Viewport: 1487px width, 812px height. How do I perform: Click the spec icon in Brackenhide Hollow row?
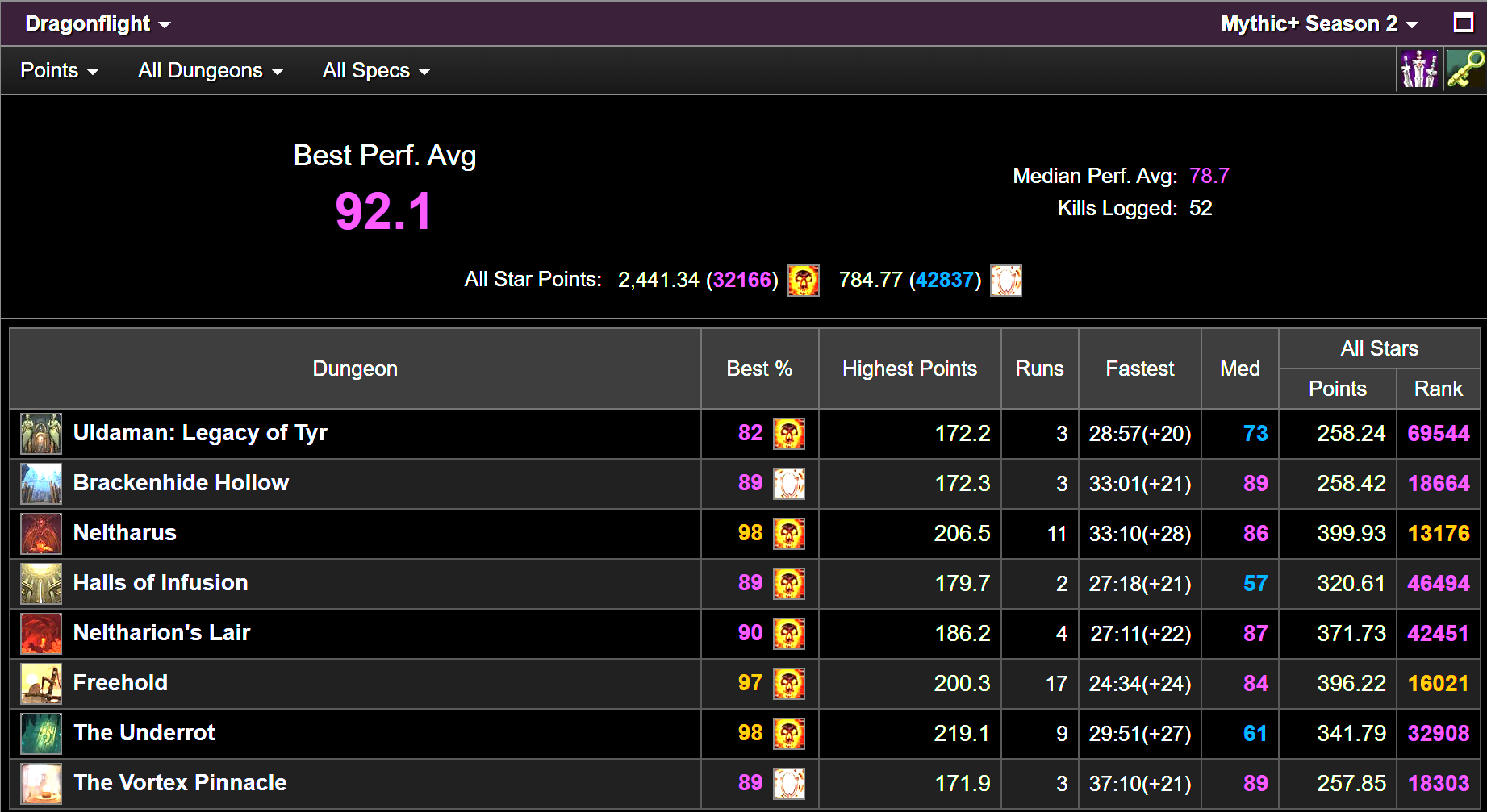789,484
